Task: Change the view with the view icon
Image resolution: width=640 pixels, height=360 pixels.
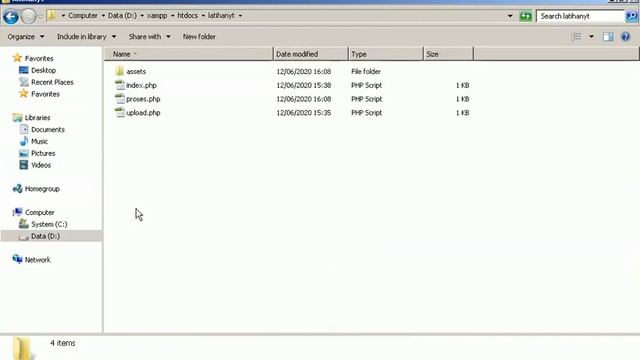Action: (x=576, y=37)
